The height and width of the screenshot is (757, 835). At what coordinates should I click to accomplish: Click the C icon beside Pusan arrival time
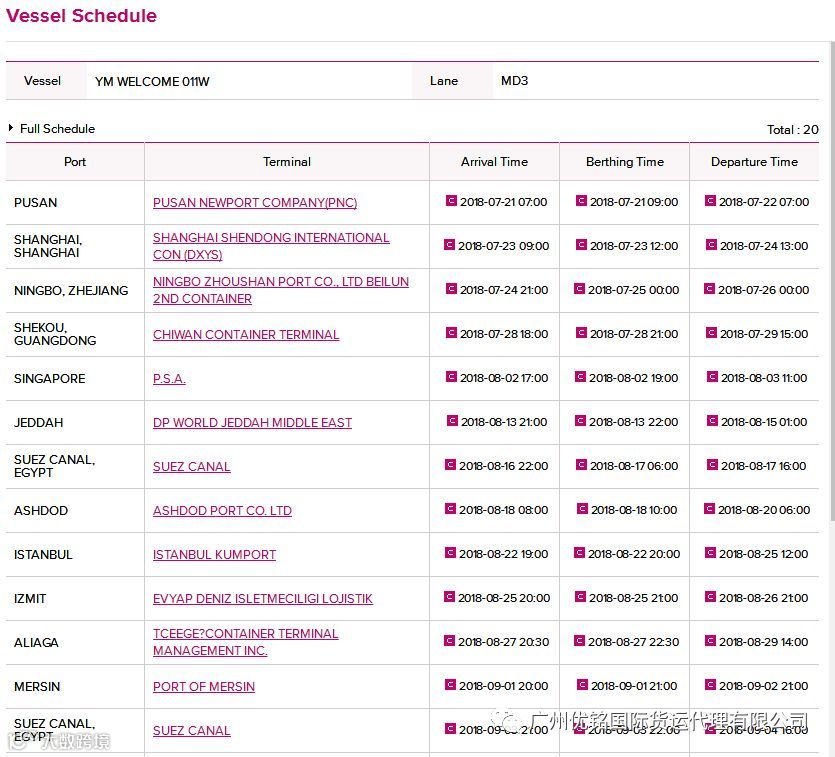pos(451,201)
